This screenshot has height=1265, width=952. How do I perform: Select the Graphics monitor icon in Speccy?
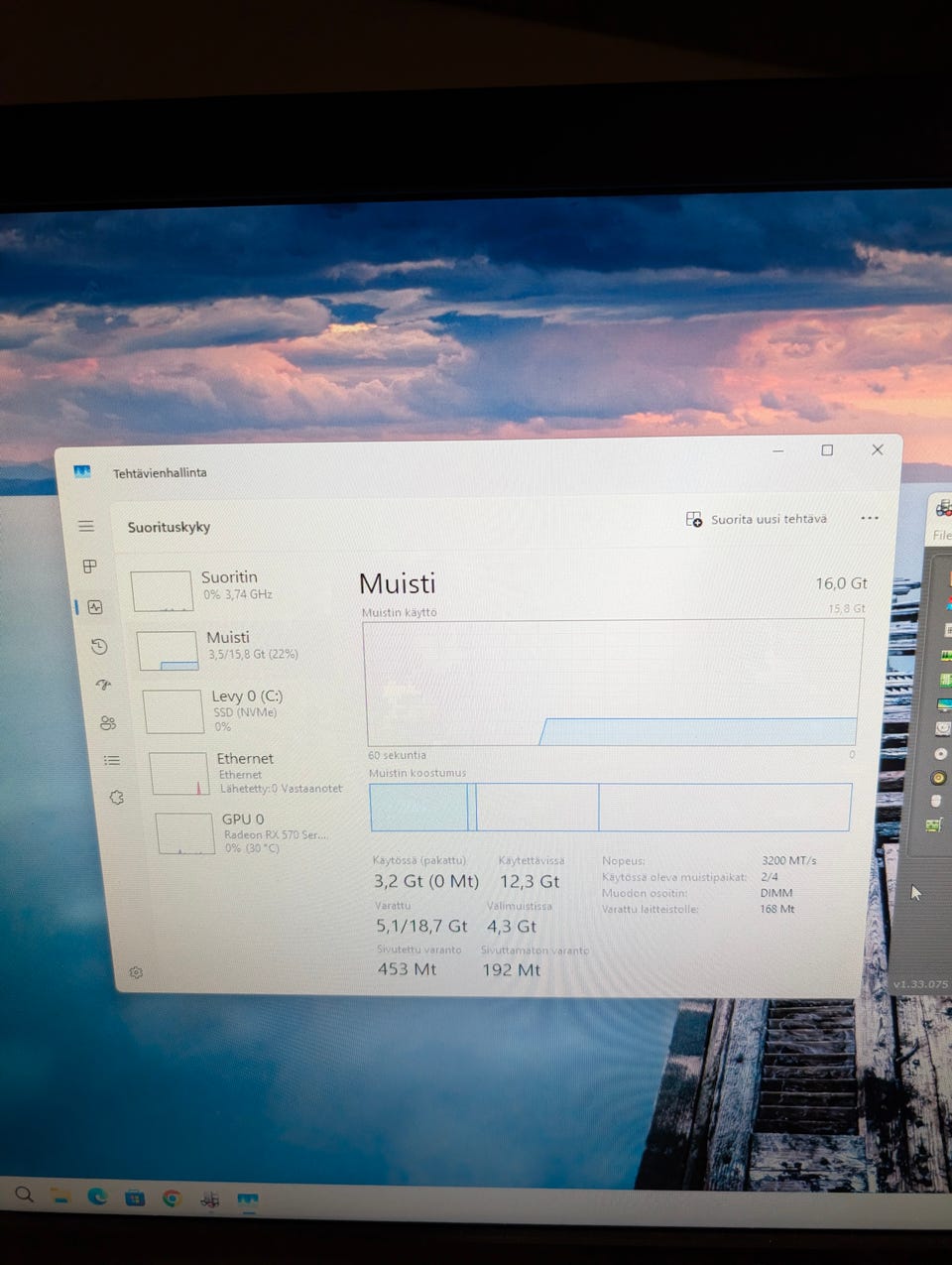[944, 704]
